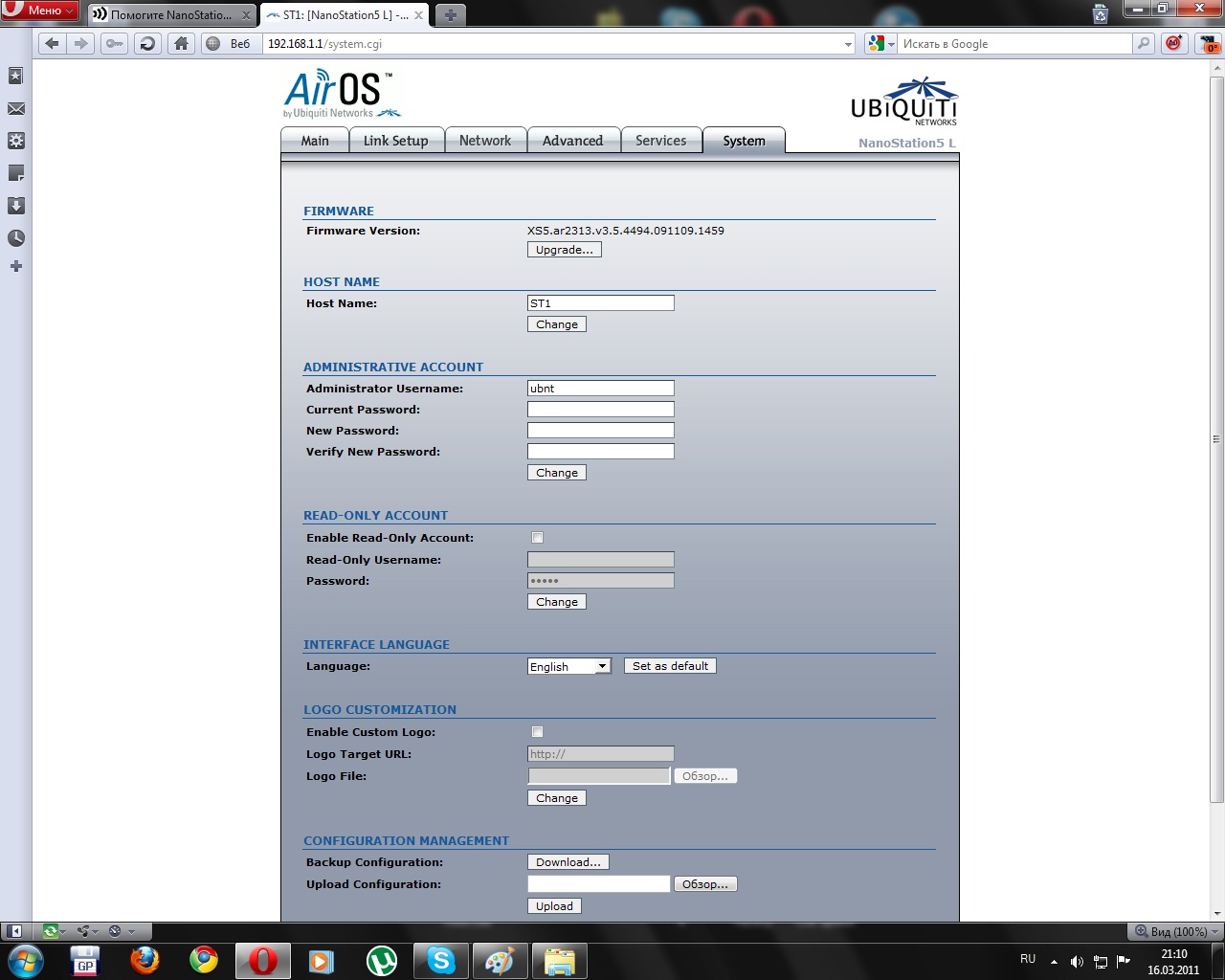Click Change under Logo Customization
Viewport: 1225px width, 980px height.
tap(557, 798)
